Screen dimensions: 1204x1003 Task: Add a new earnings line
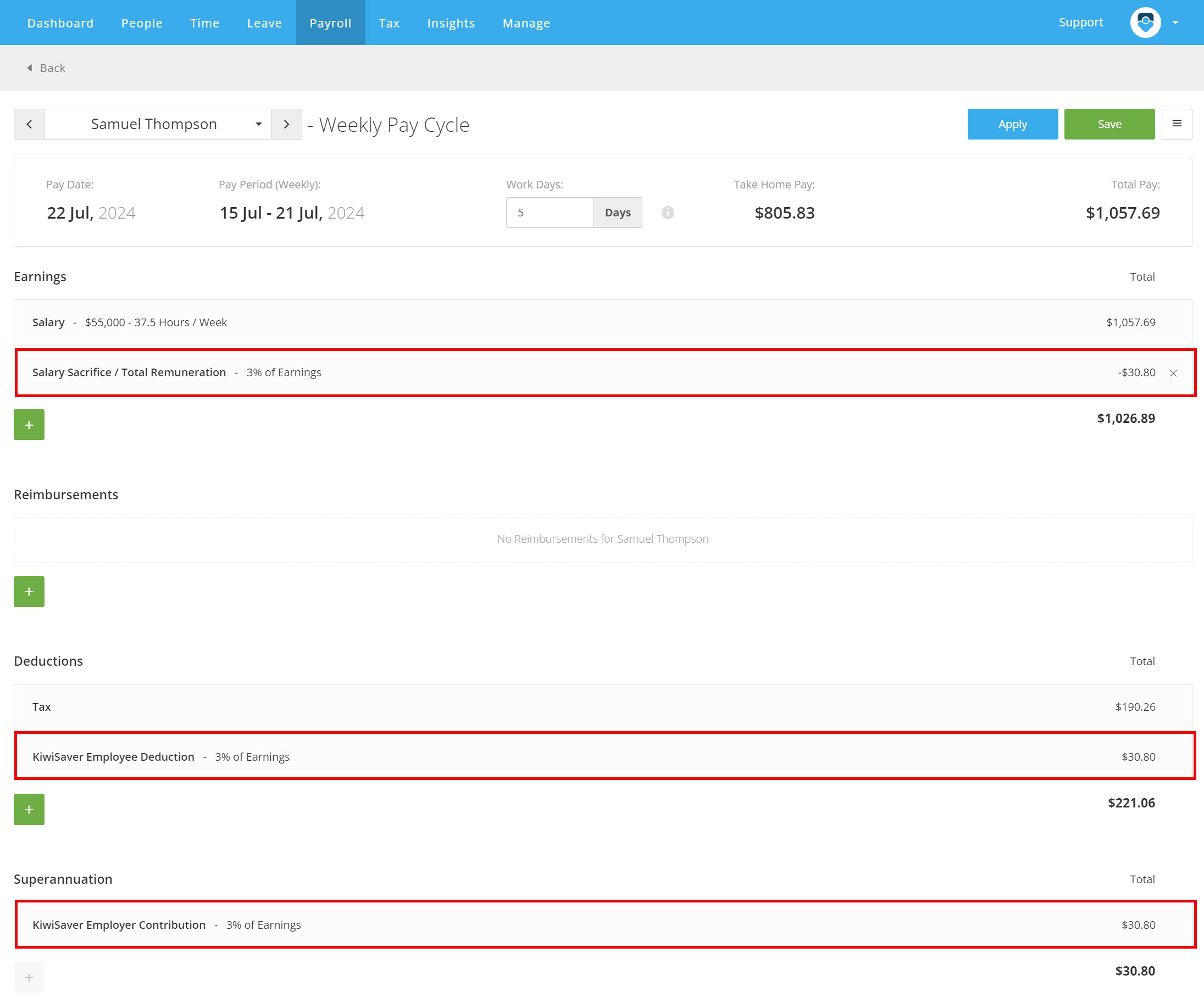(29, 425)
